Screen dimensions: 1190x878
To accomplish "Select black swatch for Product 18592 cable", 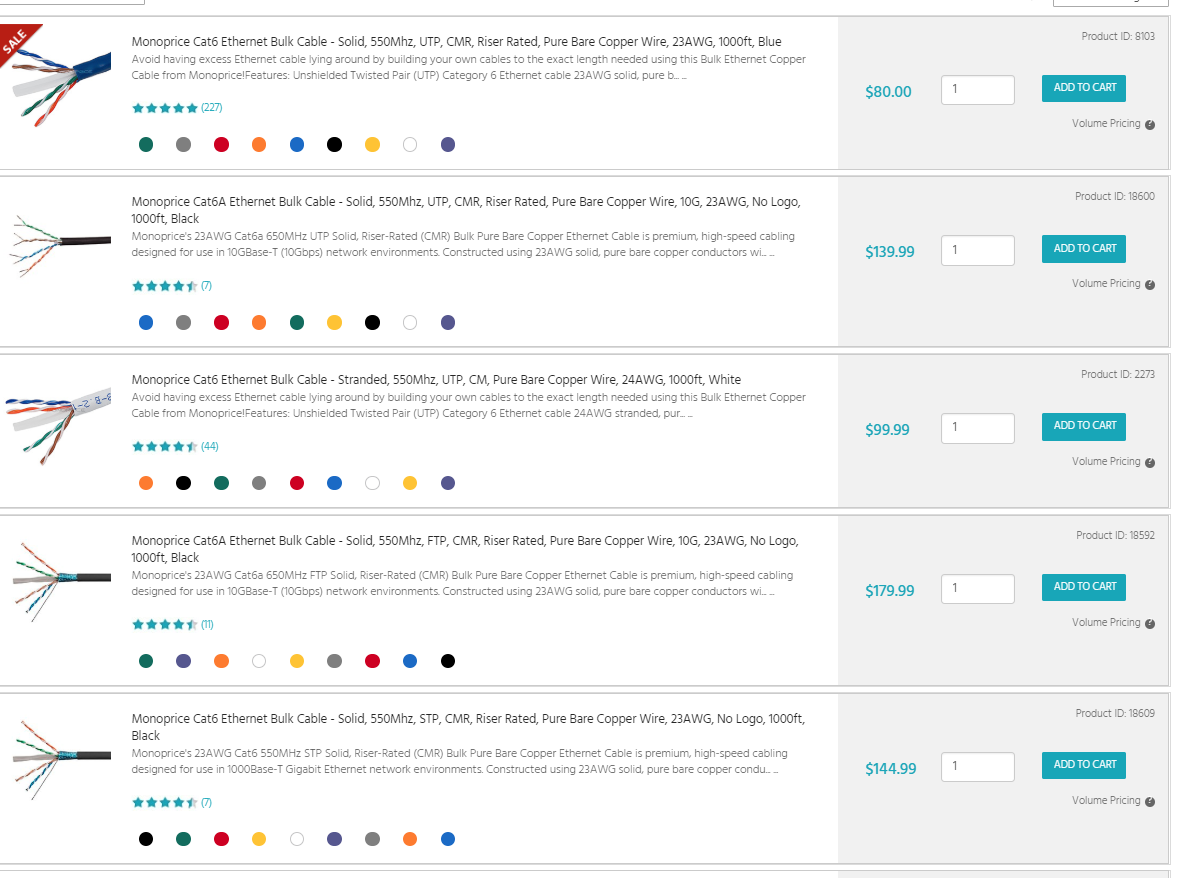I will coord(448,662).
